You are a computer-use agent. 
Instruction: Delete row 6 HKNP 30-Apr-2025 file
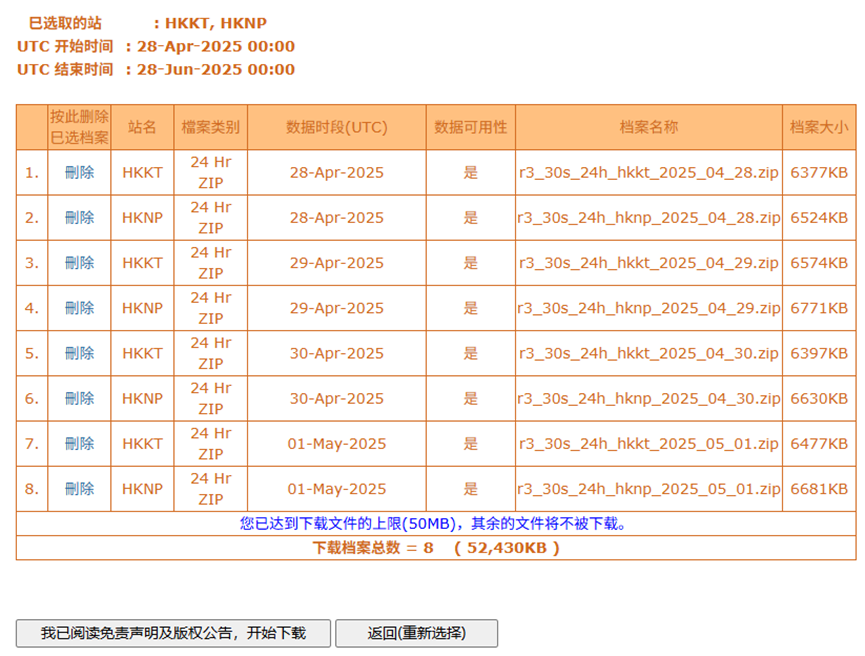[80, 398]
